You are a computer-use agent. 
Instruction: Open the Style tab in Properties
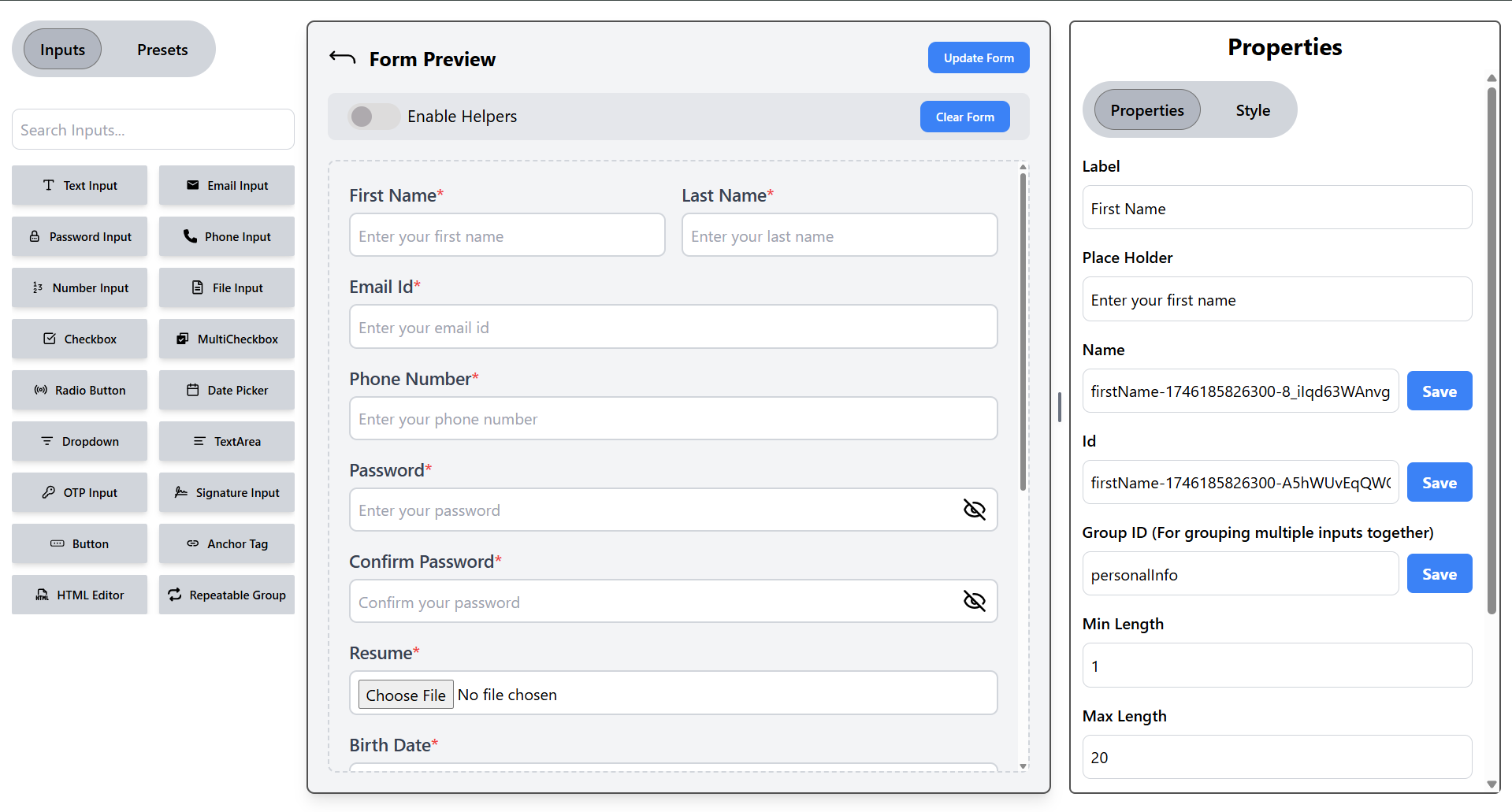point(1252,110)
